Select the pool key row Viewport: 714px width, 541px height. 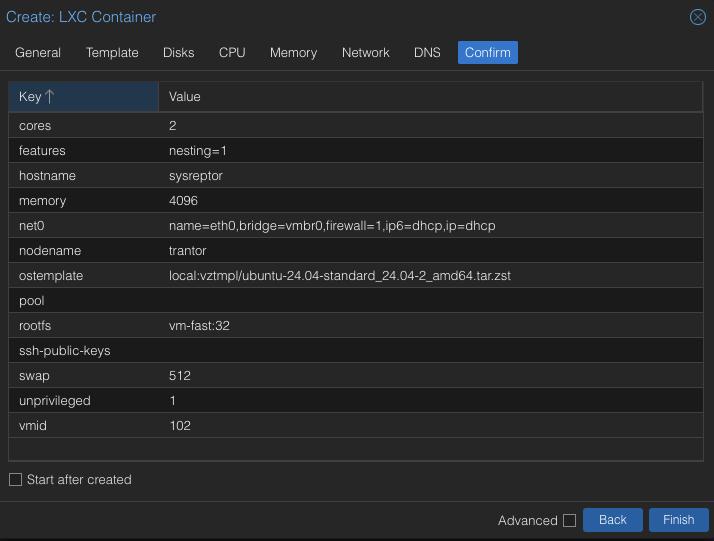point(356,301)
